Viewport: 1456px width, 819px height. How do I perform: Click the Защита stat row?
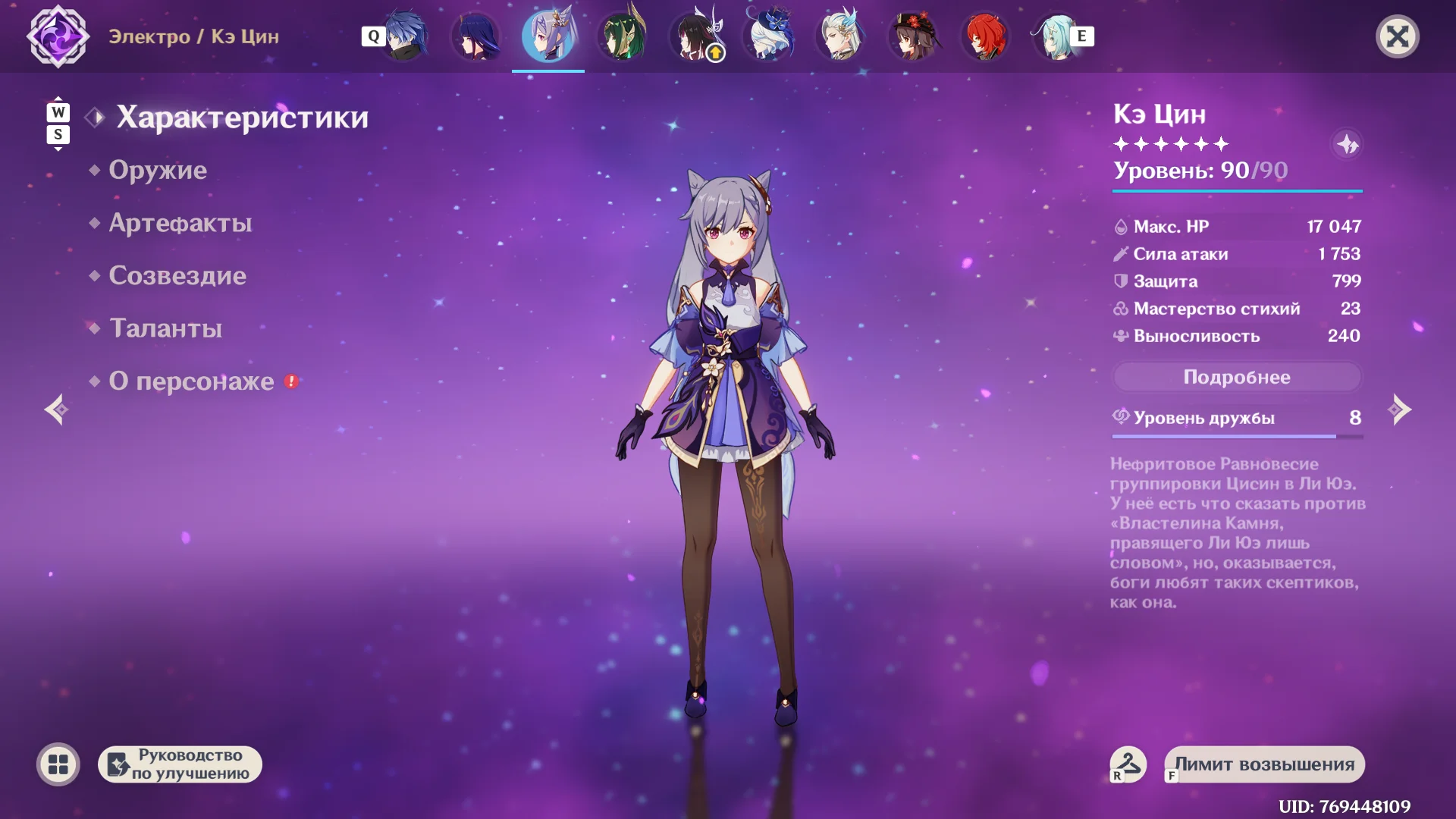pos(1237,281)
